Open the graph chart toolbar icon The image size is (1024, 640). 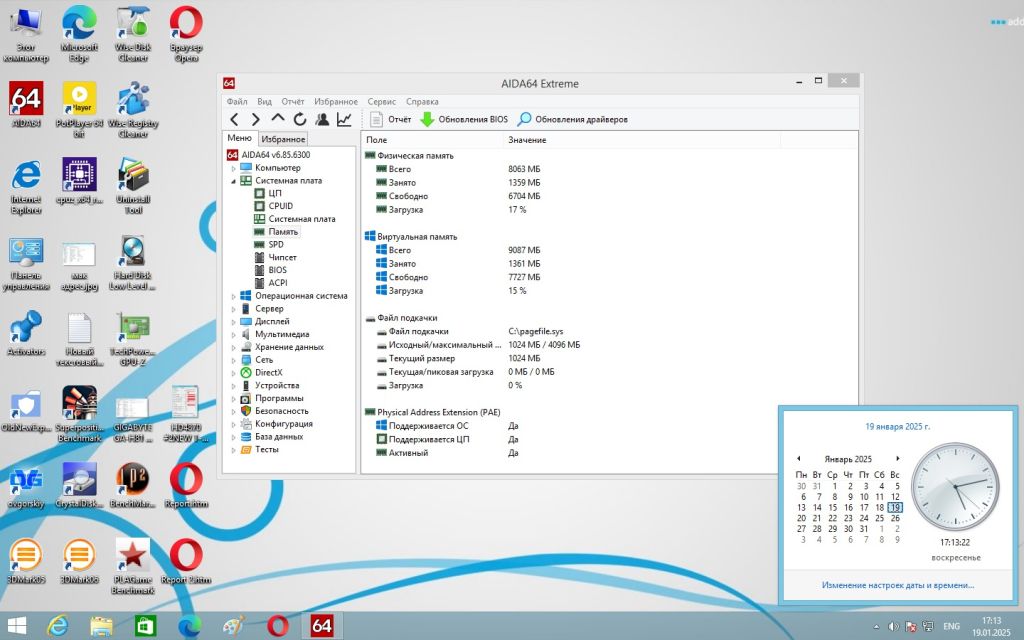(344, 119)
